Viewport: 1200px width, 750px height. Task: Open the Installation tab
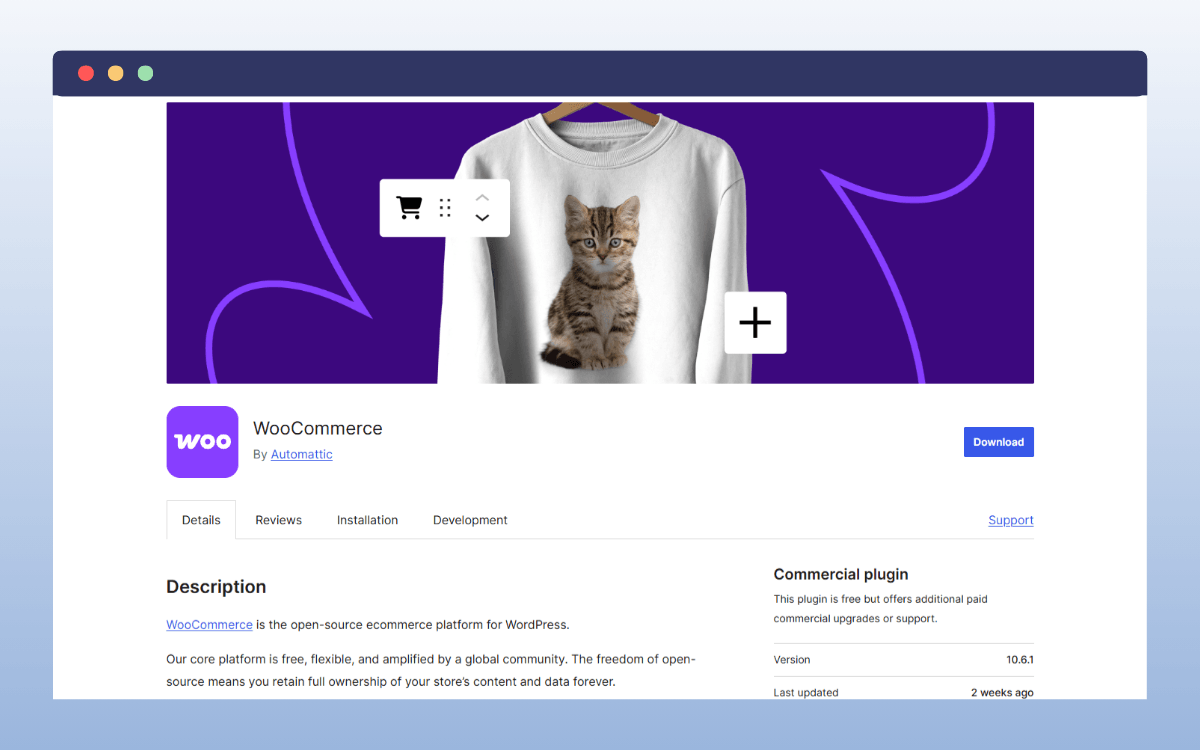pos(367,519)
